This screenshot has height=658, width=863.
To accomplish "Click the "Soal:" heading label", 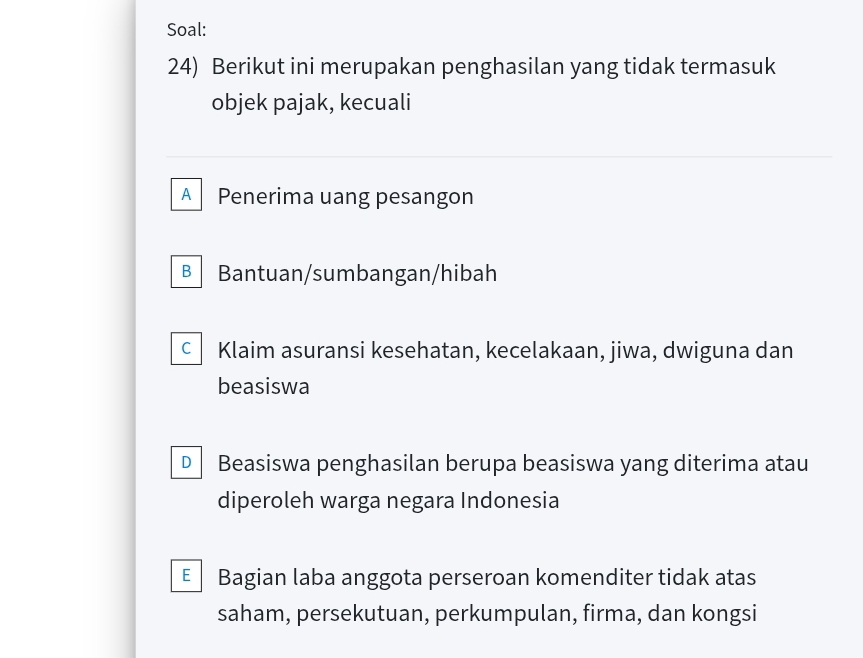I will tap(187, 30).
